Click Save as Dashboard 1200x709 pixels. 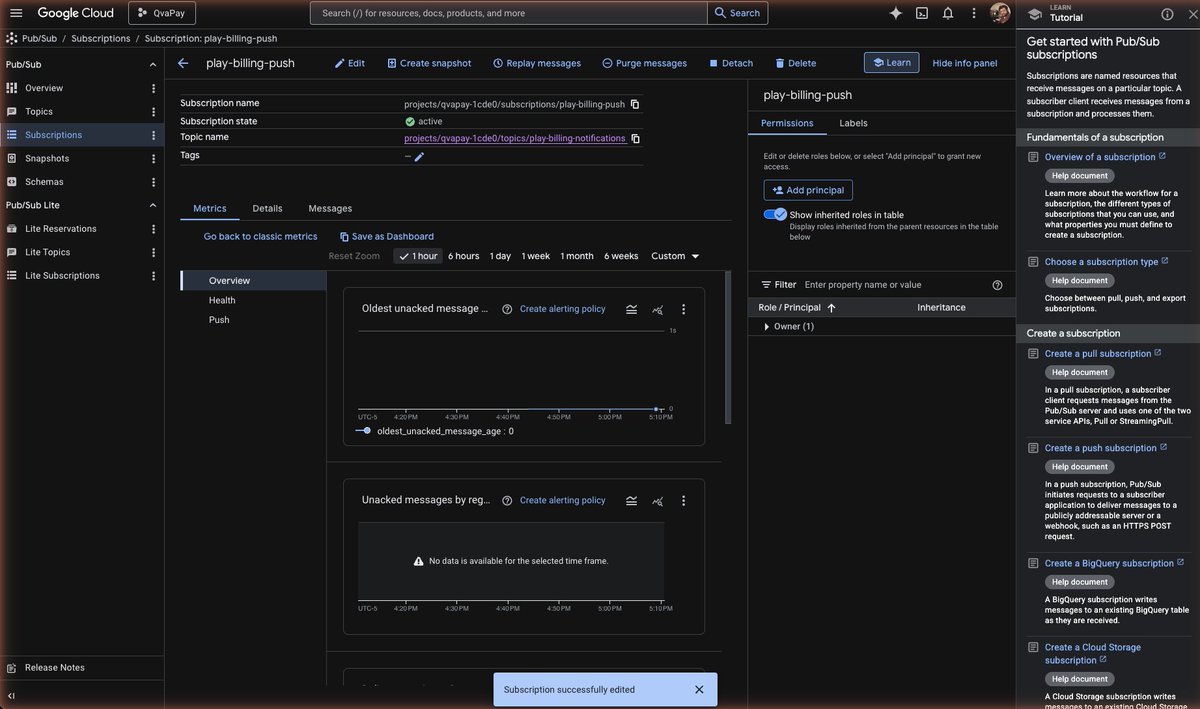(386, 237)
